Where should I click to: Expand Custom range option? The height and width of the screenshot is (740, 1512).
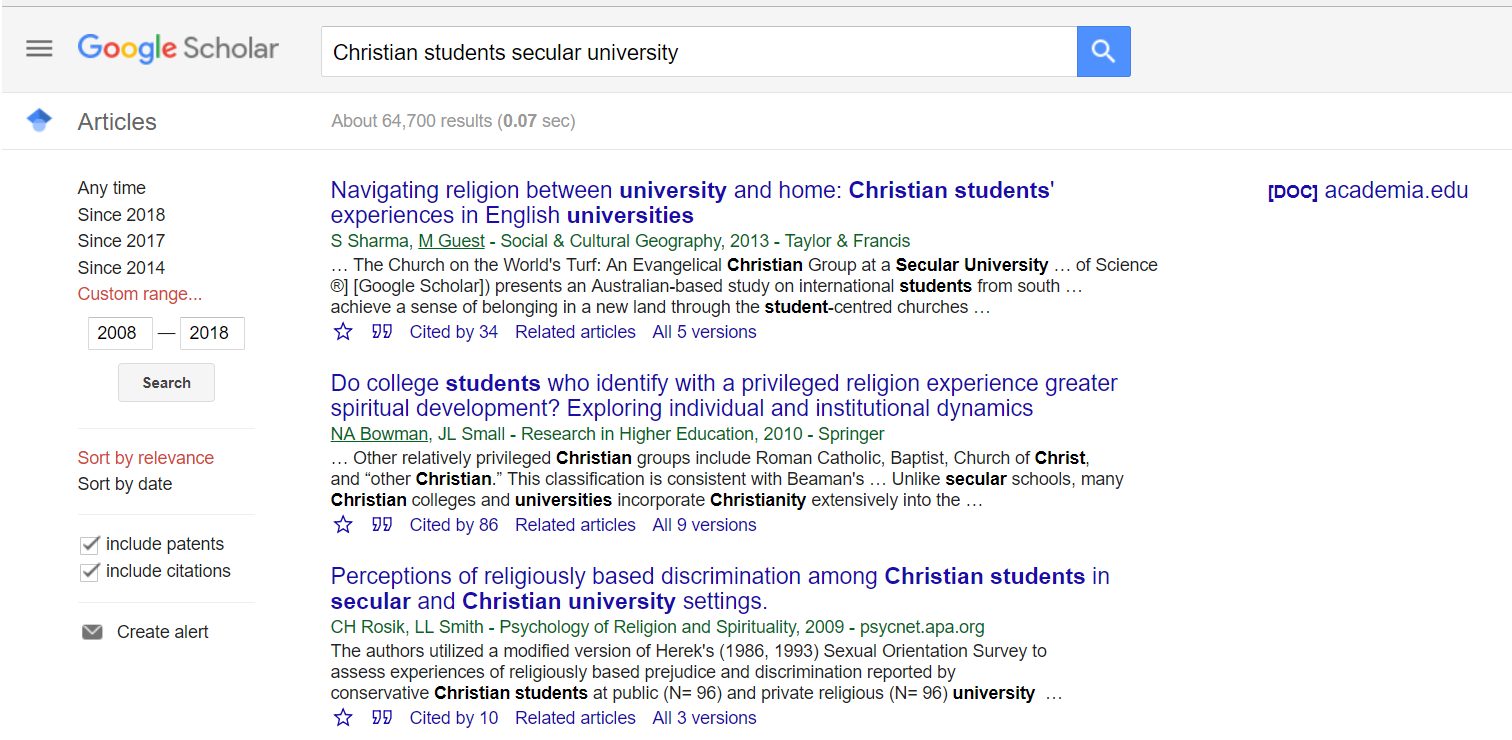tap(140, 294)
